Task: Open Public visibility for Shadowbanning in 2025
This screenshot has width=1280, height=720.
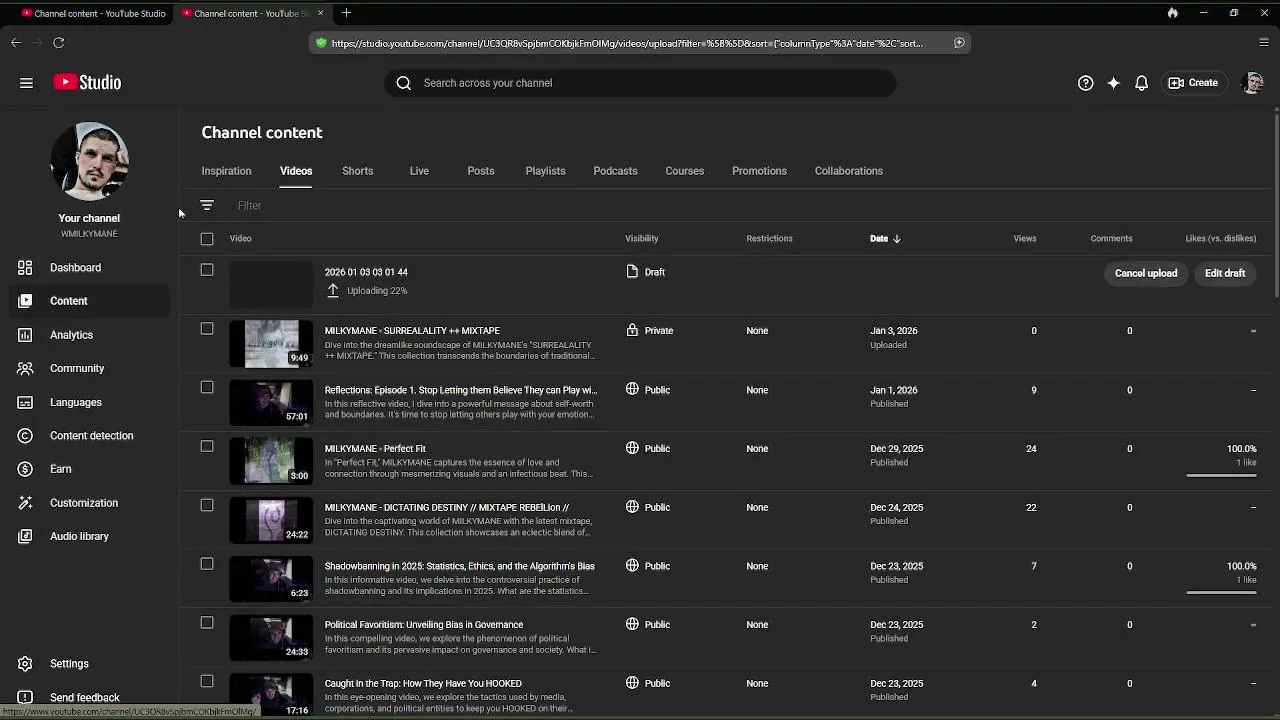Action: (x=648, y=566)
